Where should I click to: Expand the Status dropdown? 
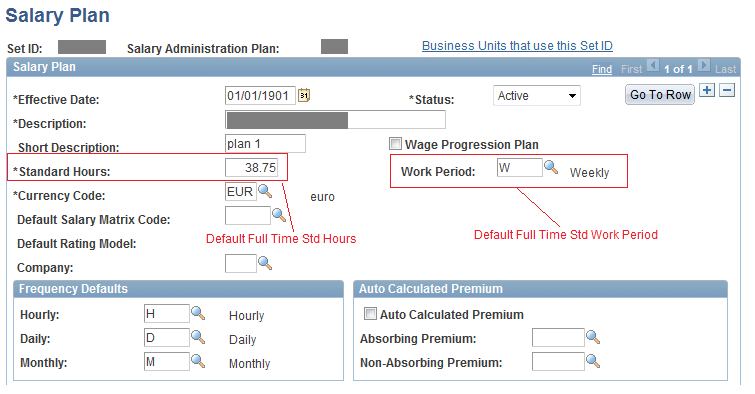pyautogui.click(x=536, y=95)
